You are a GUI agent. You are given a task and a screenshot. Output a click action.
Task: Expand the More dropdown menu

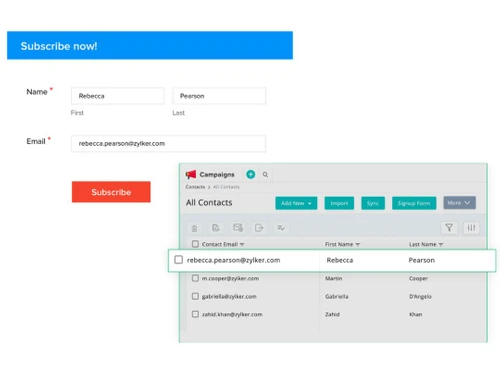(x=459, y=203)
